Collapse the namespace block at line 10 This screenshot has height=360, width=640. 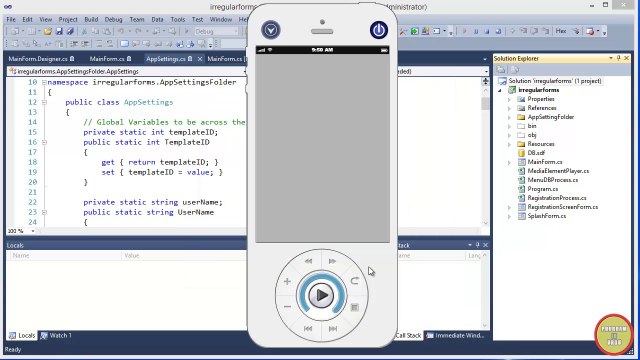[44, 82]
